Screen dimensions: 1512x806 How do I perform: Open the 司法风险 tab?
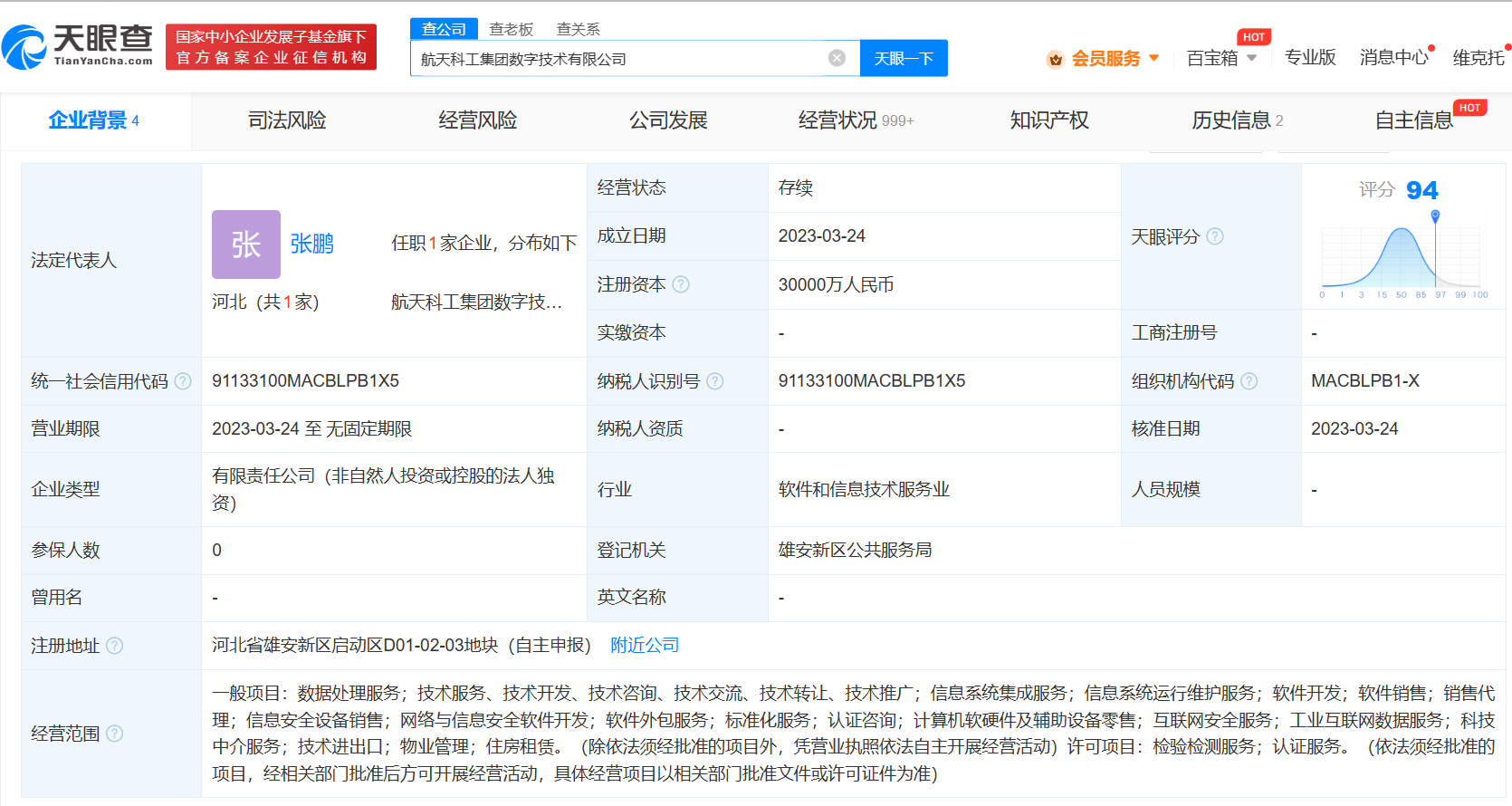click(287, 120)
